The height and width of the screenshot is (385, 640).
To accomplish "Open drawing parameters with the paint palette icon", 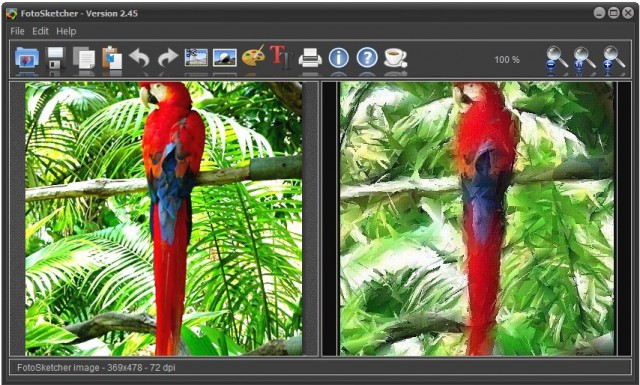I will click(253, 56).
